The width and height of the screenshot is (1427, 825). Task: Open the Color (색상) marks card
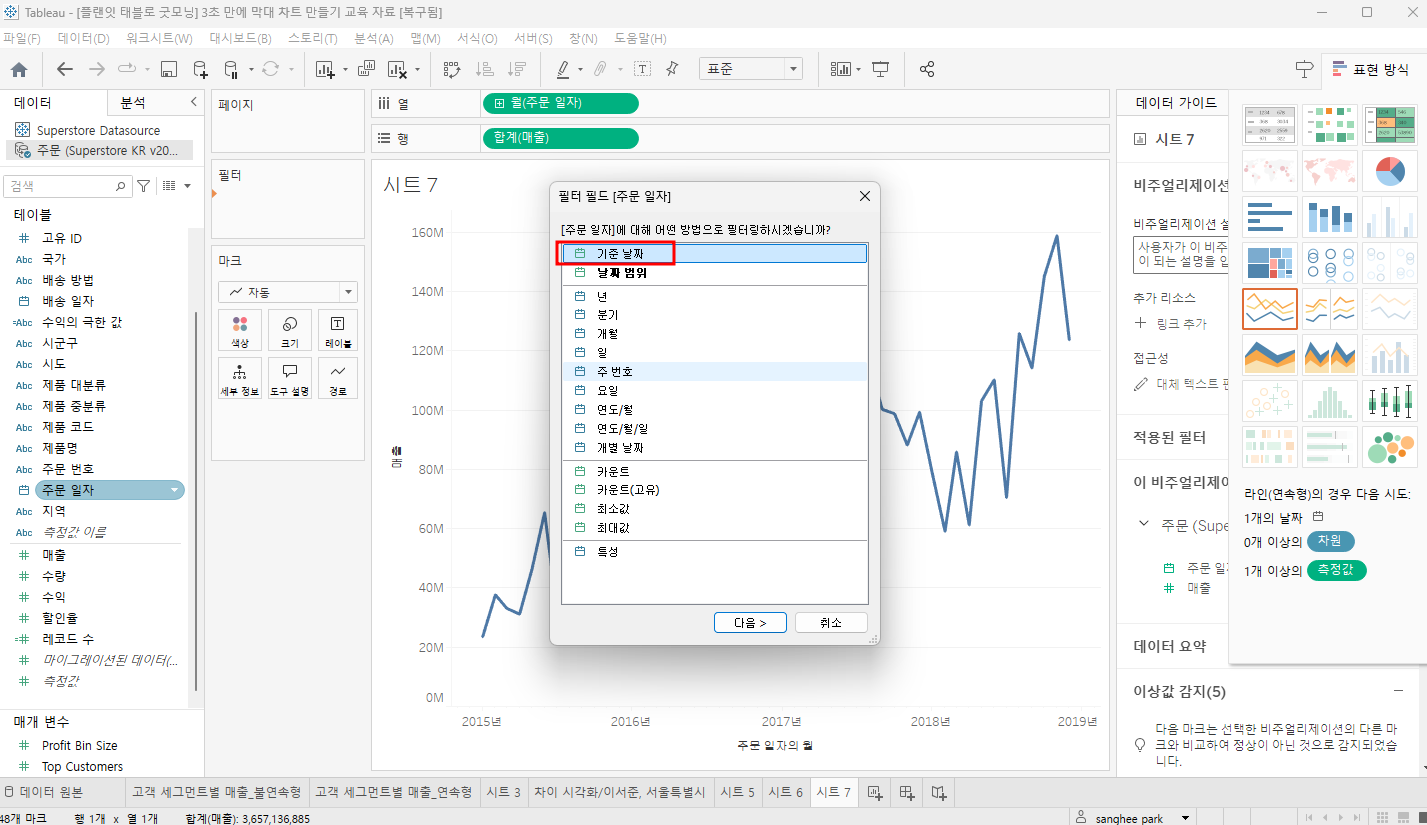tap(240, 330)
